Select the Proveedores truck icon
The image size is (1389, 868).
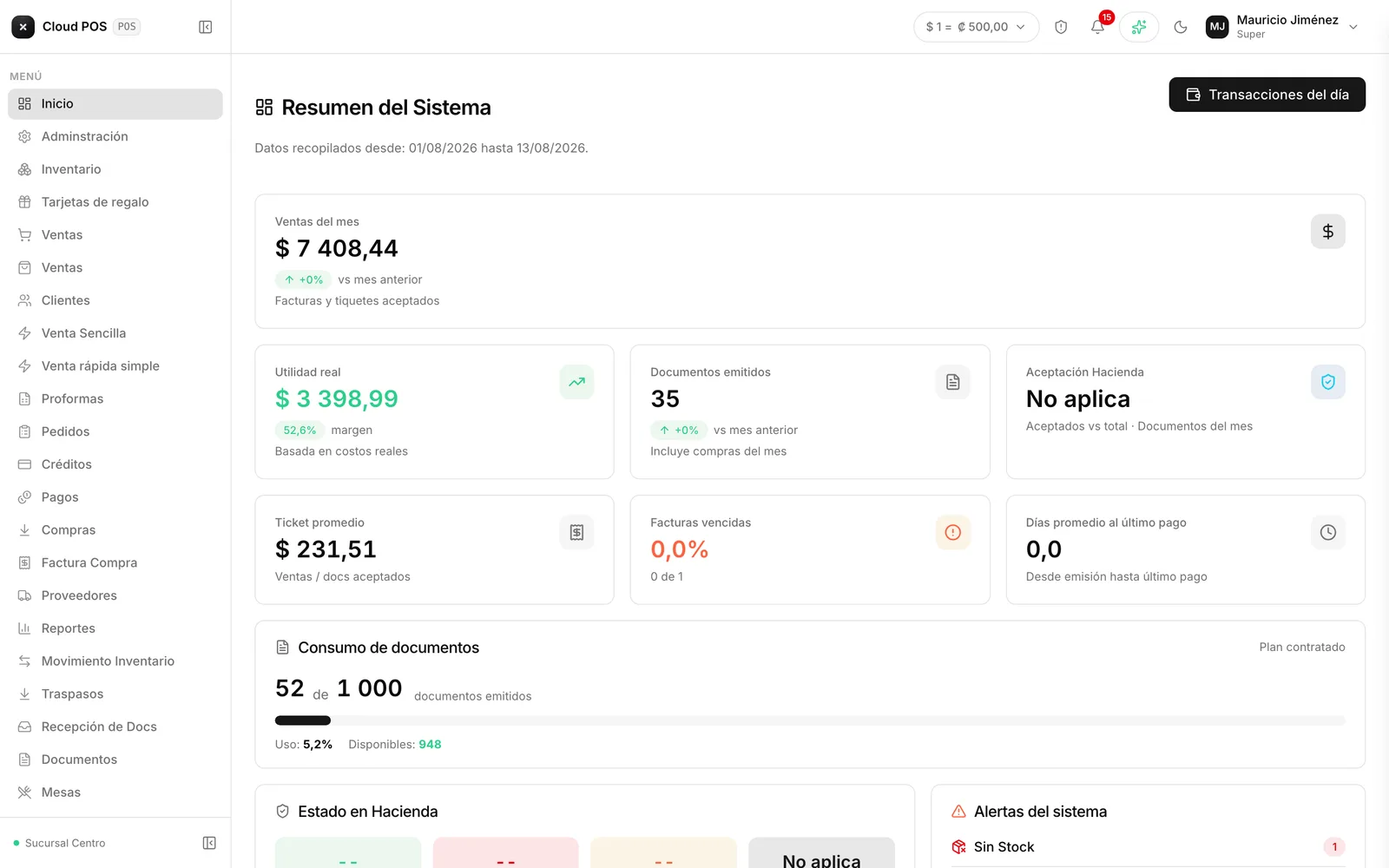pyautogui.click(x=24, y=596)
